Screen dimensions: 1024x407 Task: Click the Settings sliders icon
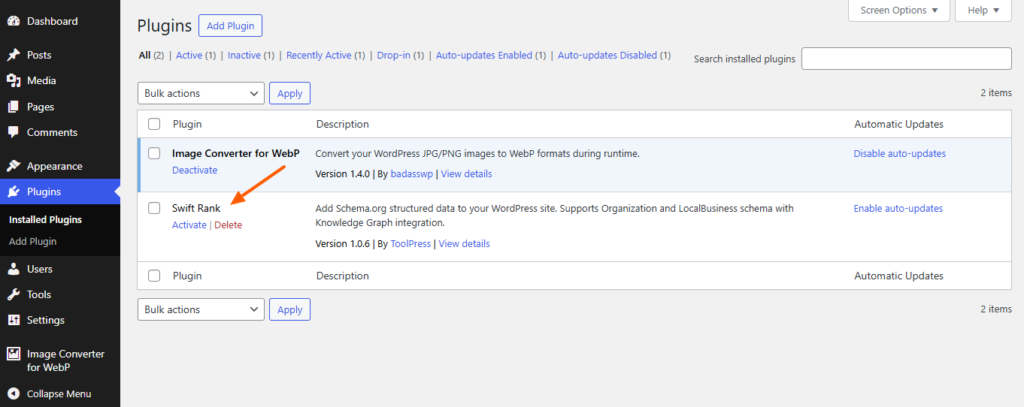click(x=13, y=320)
